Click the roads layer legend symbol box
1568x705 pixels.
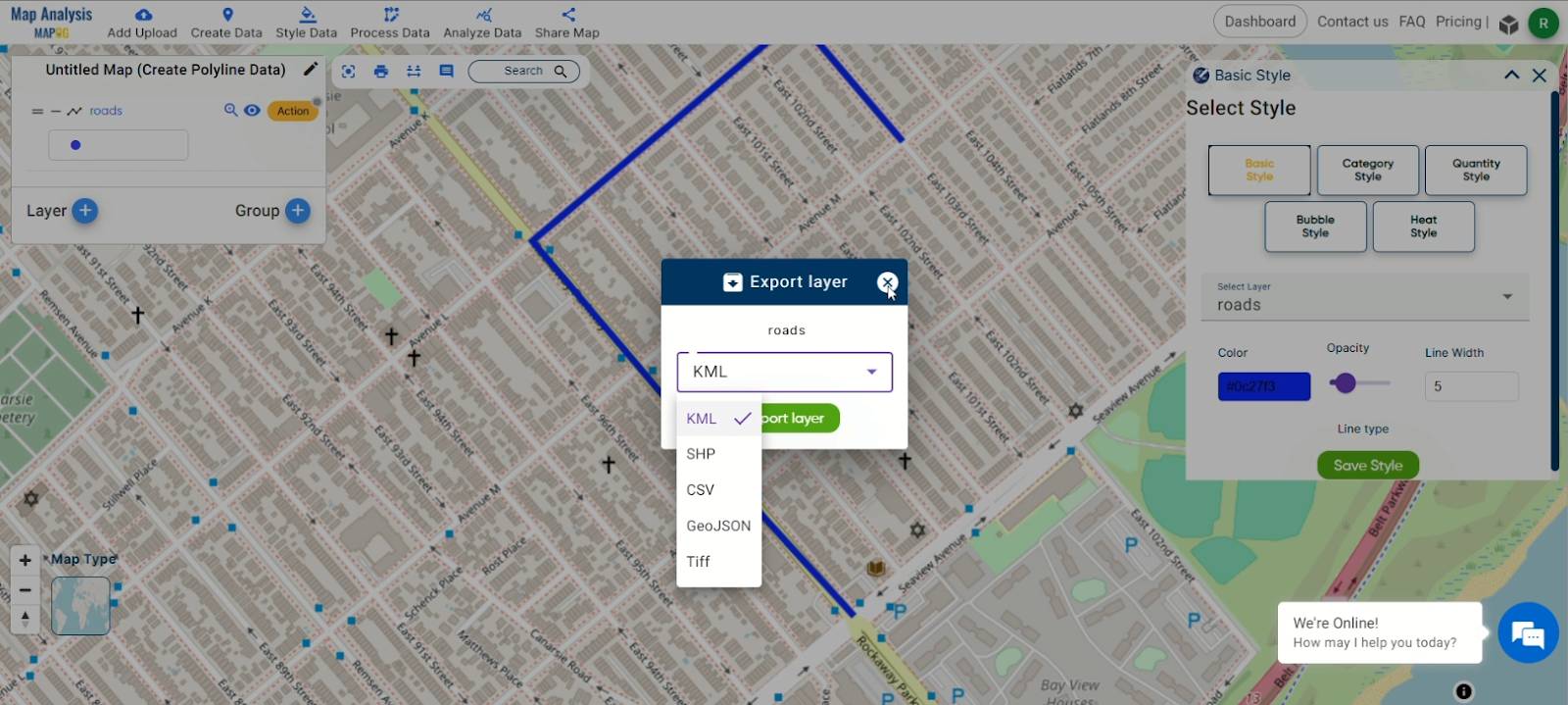[x=118, y=145]
